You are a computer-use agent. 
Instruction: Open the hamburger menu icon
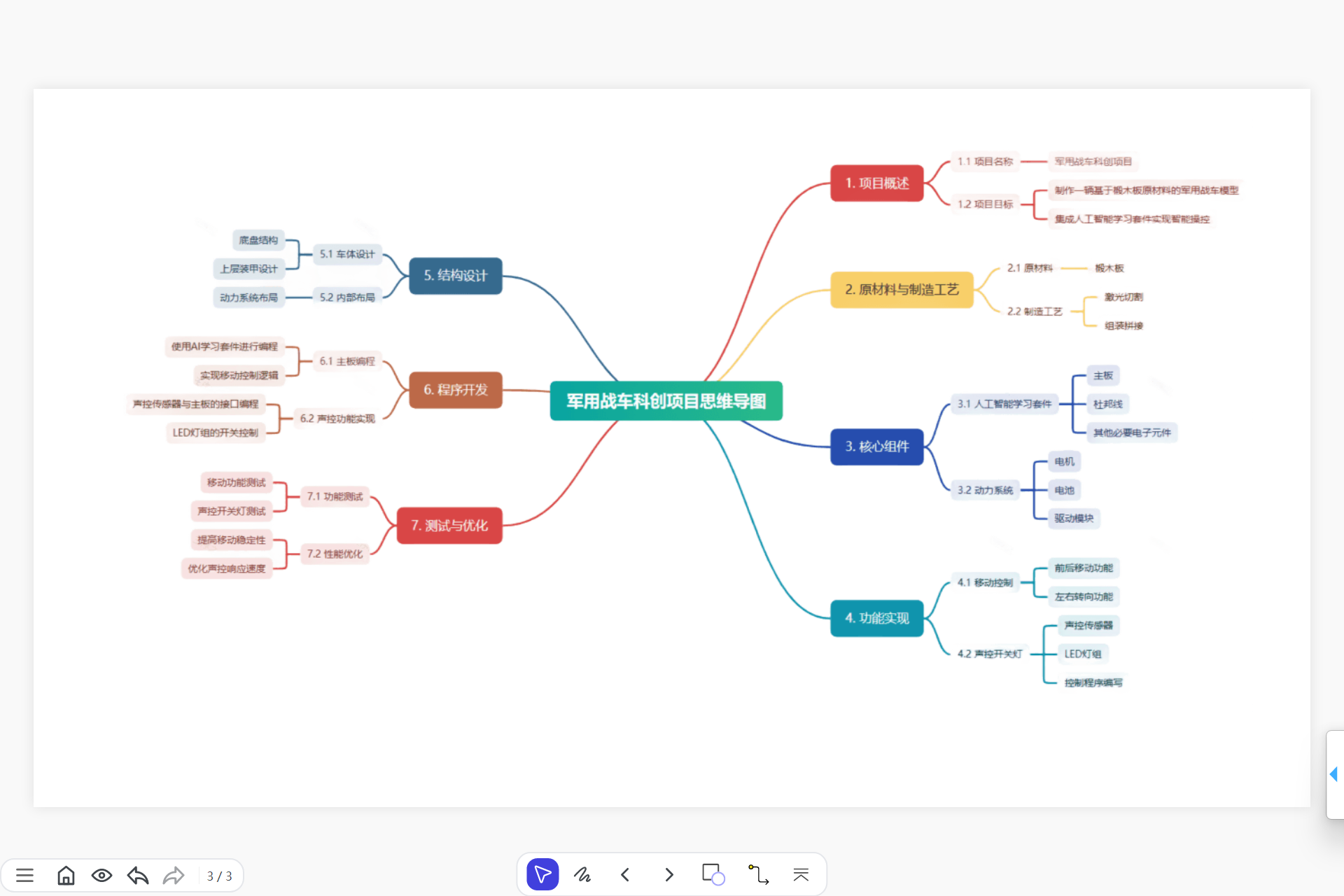pyautogui.click(x=25, y=875)
